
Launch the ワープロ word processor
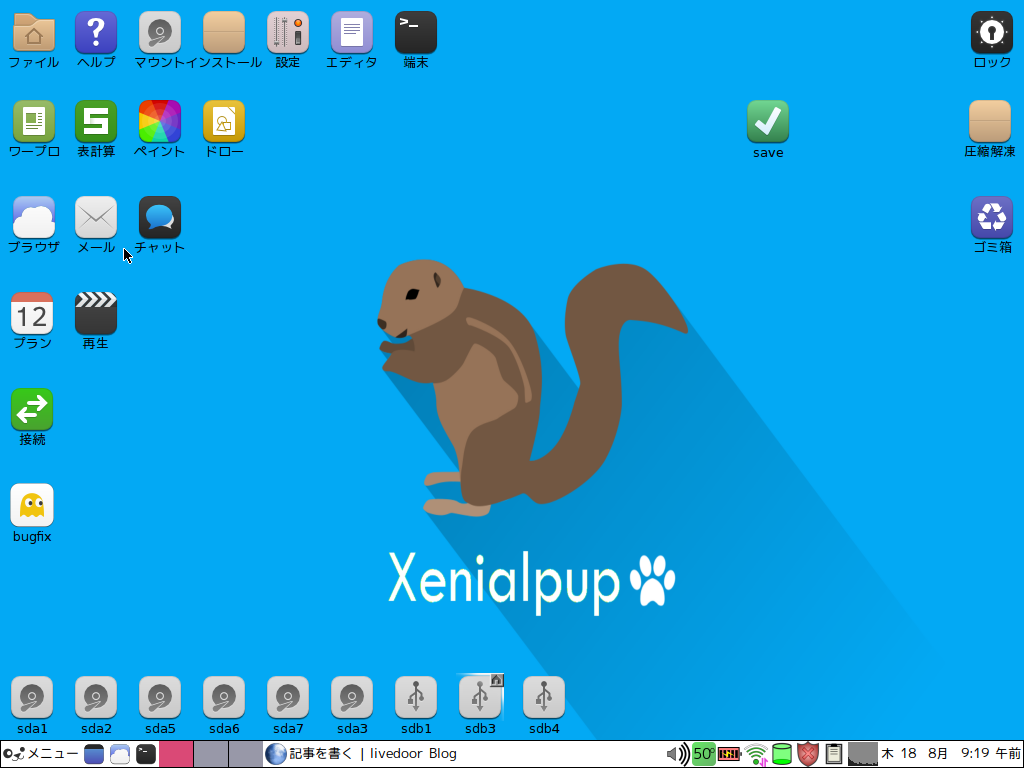tap(33, 121)
